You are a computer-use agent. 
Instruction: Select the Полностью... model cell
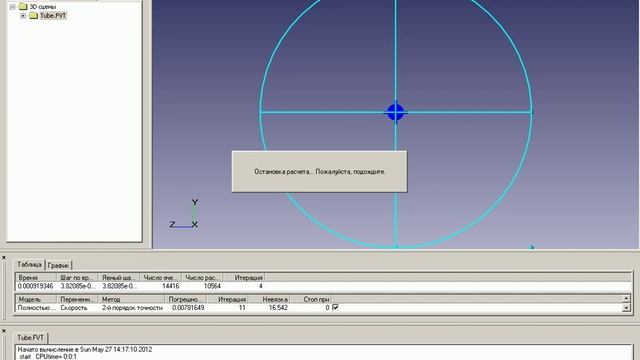[36, 308]
